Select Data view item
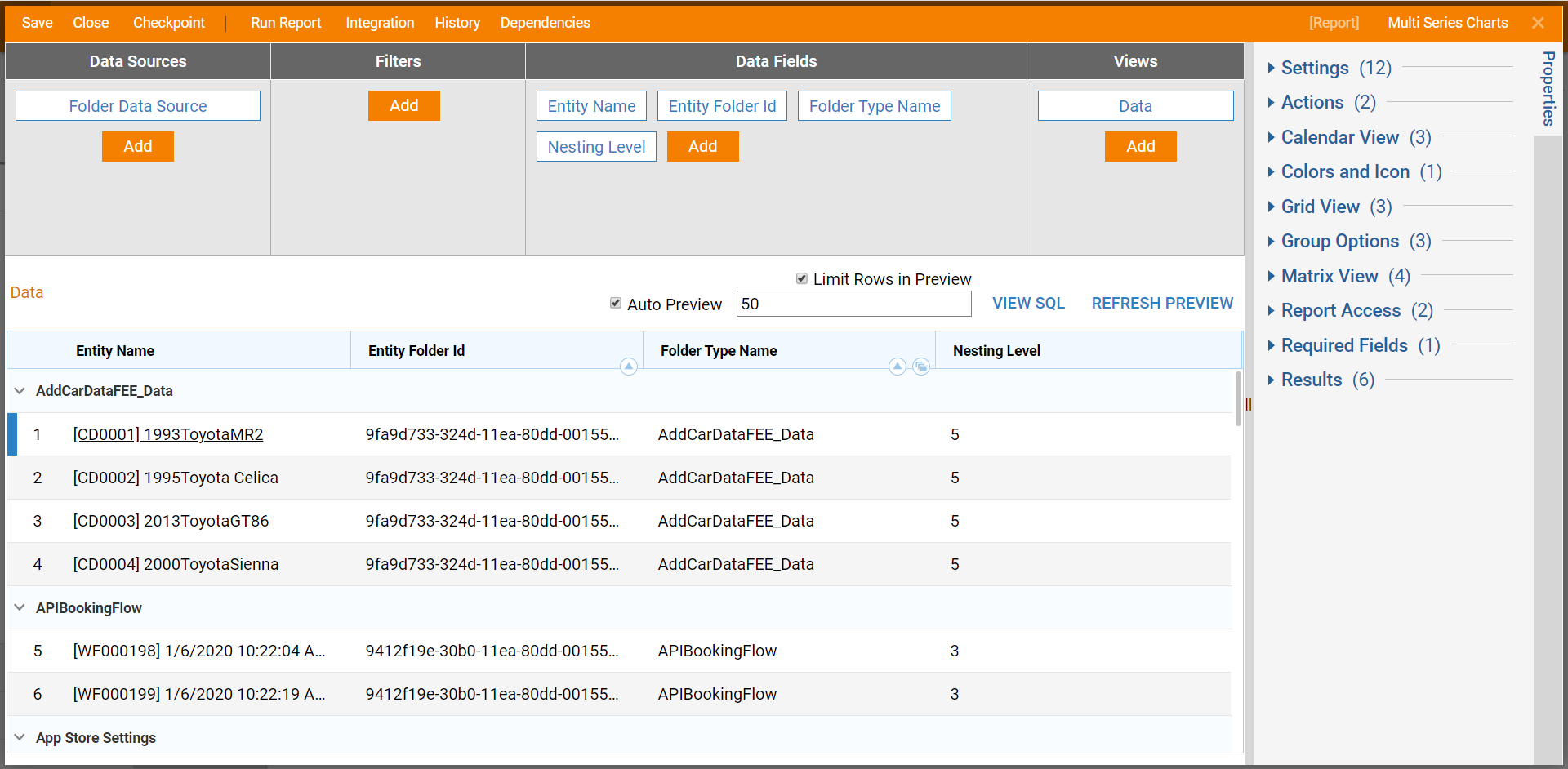 [x=1136, y=106]
